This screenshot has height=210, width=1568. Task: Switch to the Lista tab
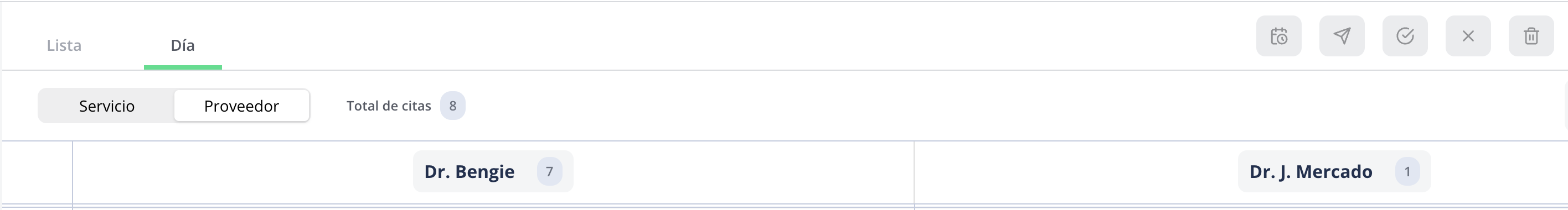coord(64,45)
